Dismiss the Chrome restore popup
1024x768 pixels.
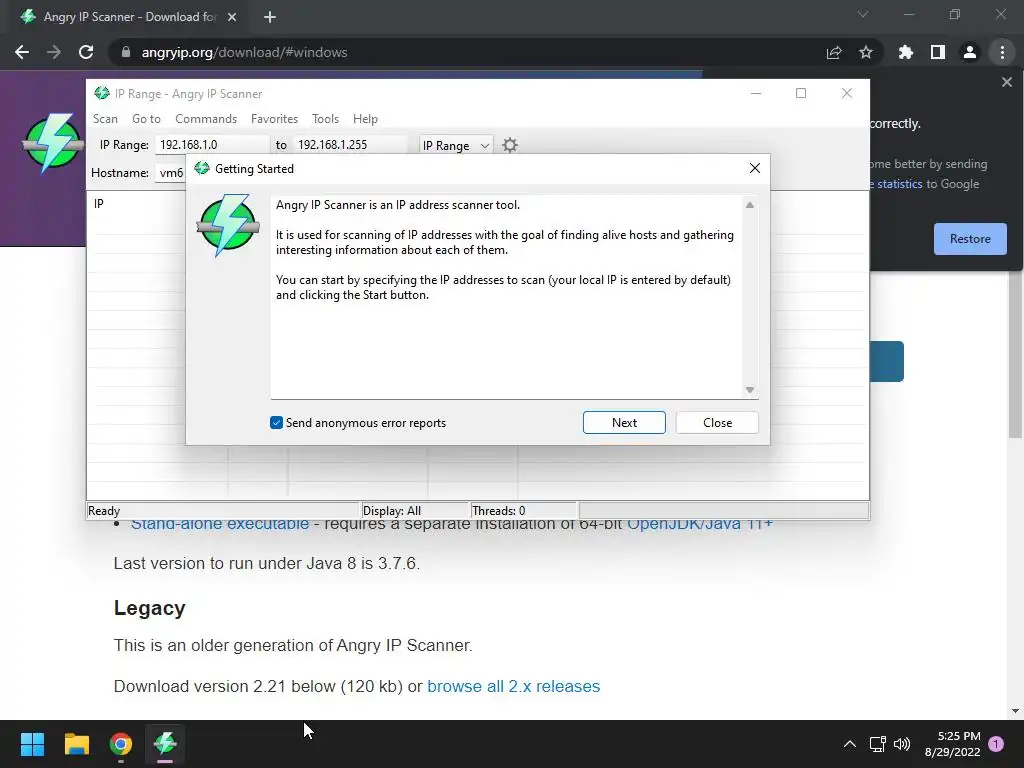(x=1007, y=82)
